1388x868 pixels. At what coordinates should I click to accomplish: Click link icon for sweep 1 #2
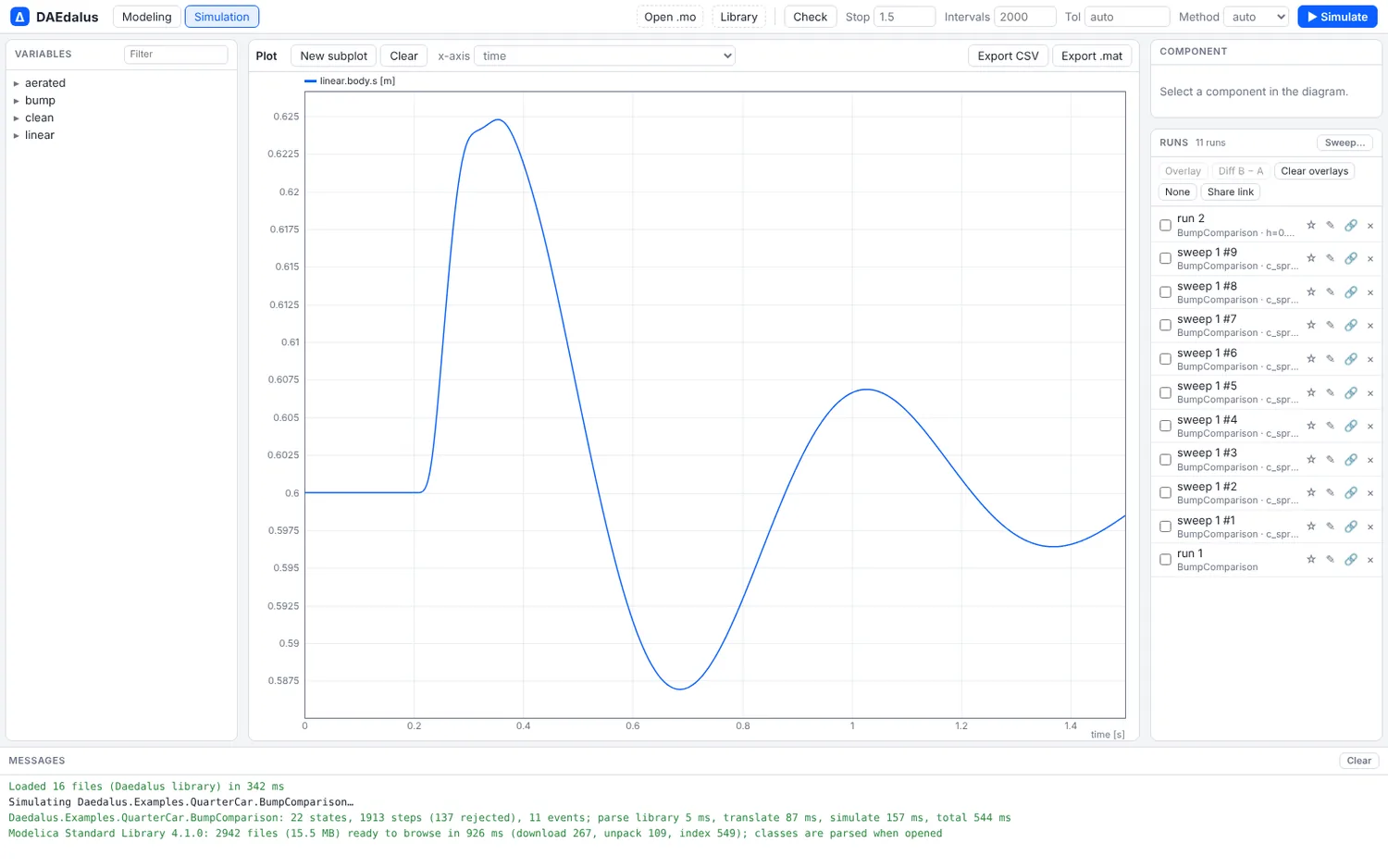[1351, 492]
